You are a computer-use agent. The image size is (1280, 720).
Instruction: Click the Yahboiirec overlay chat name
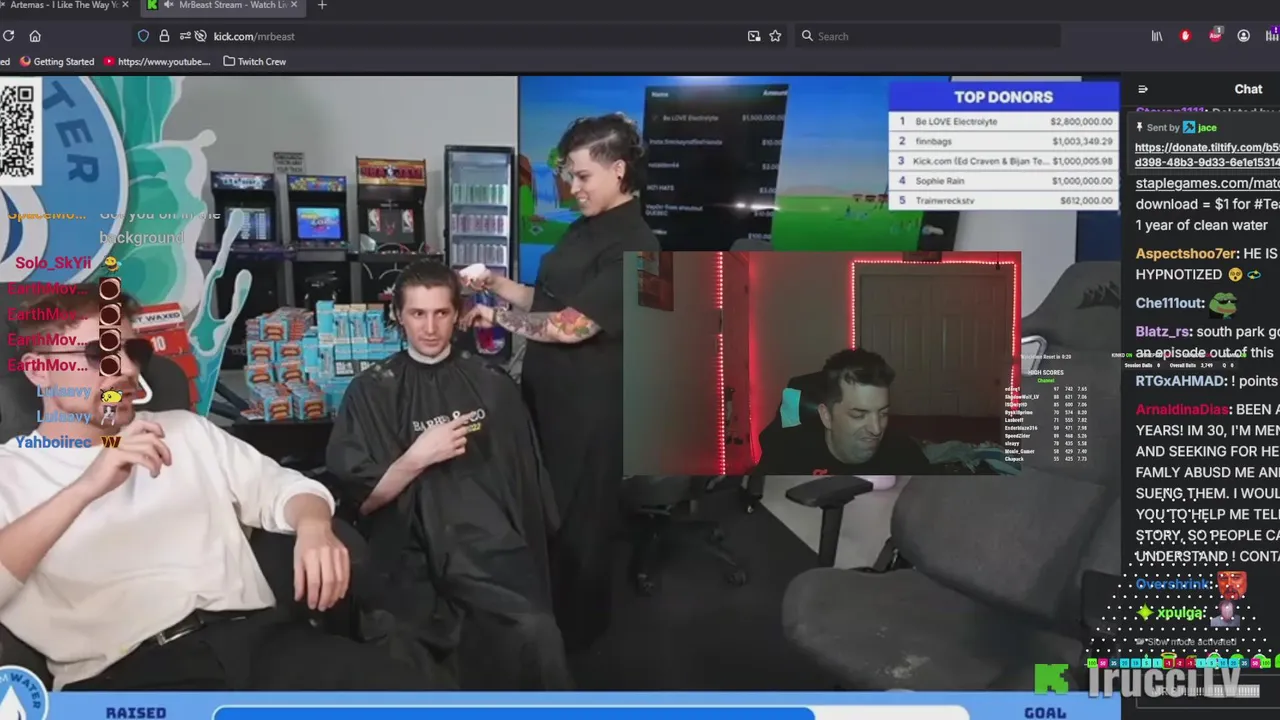tap(53, 441)
